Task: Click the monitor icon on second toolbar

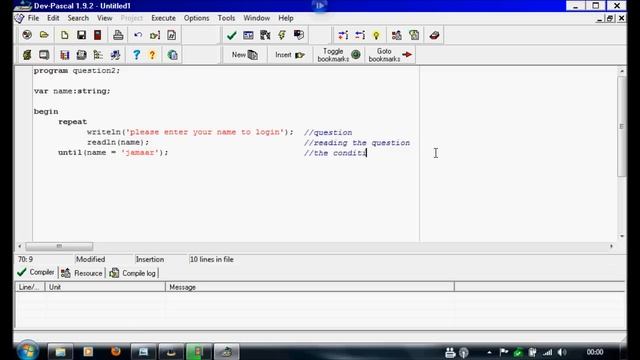Action: [x=44, y=55]
